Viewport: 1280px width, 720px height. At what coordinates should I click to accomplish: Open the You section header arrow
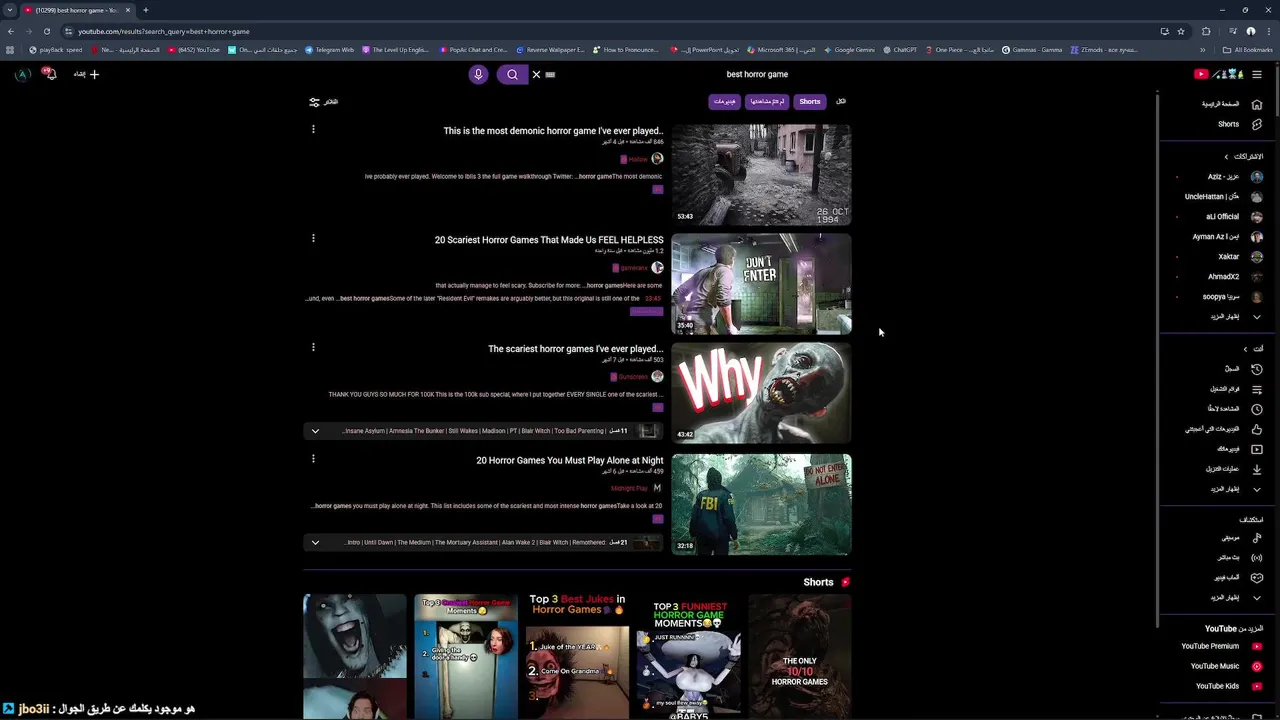[1245, 349]
